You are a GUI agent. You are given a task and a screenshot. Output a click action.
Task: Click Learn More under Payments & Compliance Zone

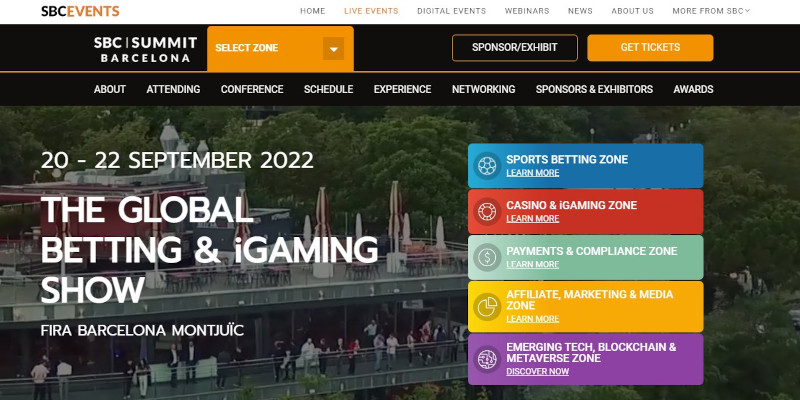click(533, 264)
